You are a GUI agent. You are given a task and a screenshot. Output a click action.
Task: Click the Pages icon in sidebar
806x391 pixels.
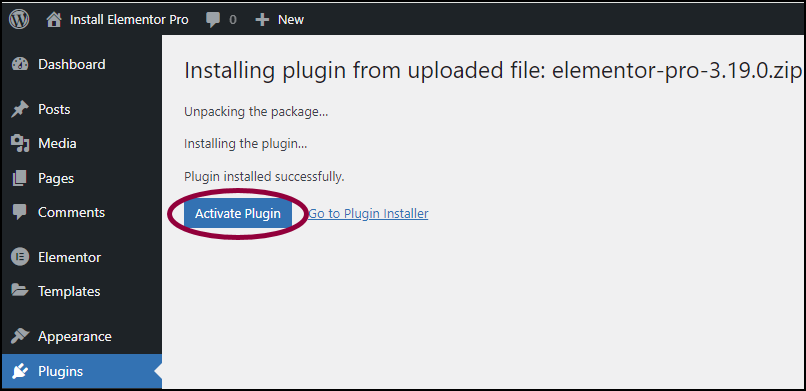20,178
